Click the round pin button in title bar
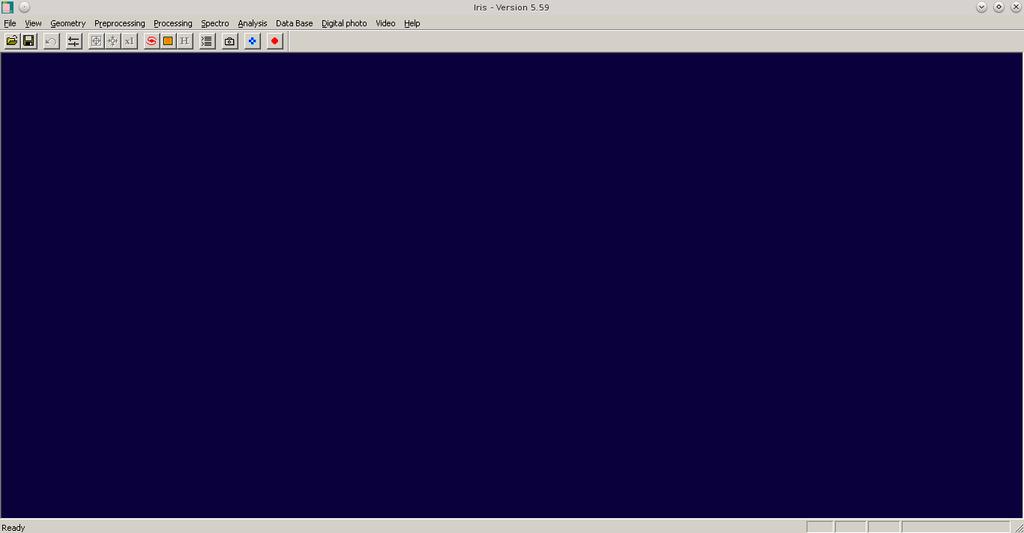1024x533 pixels. coord(24,7)
